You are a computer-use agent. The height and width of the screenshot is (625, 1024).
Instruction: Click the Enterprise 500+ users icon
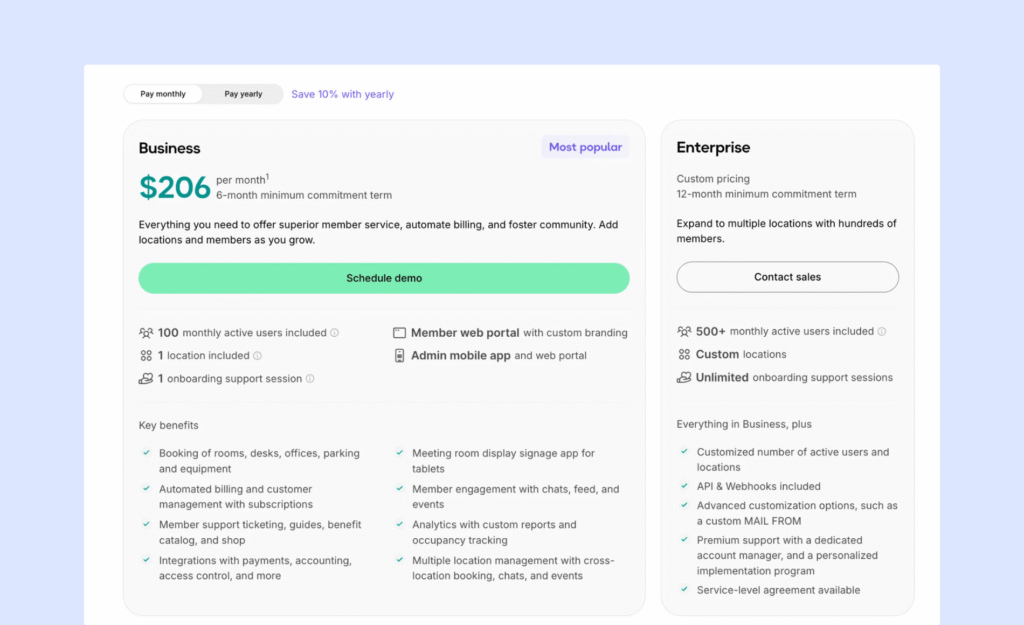pos(684,331)
